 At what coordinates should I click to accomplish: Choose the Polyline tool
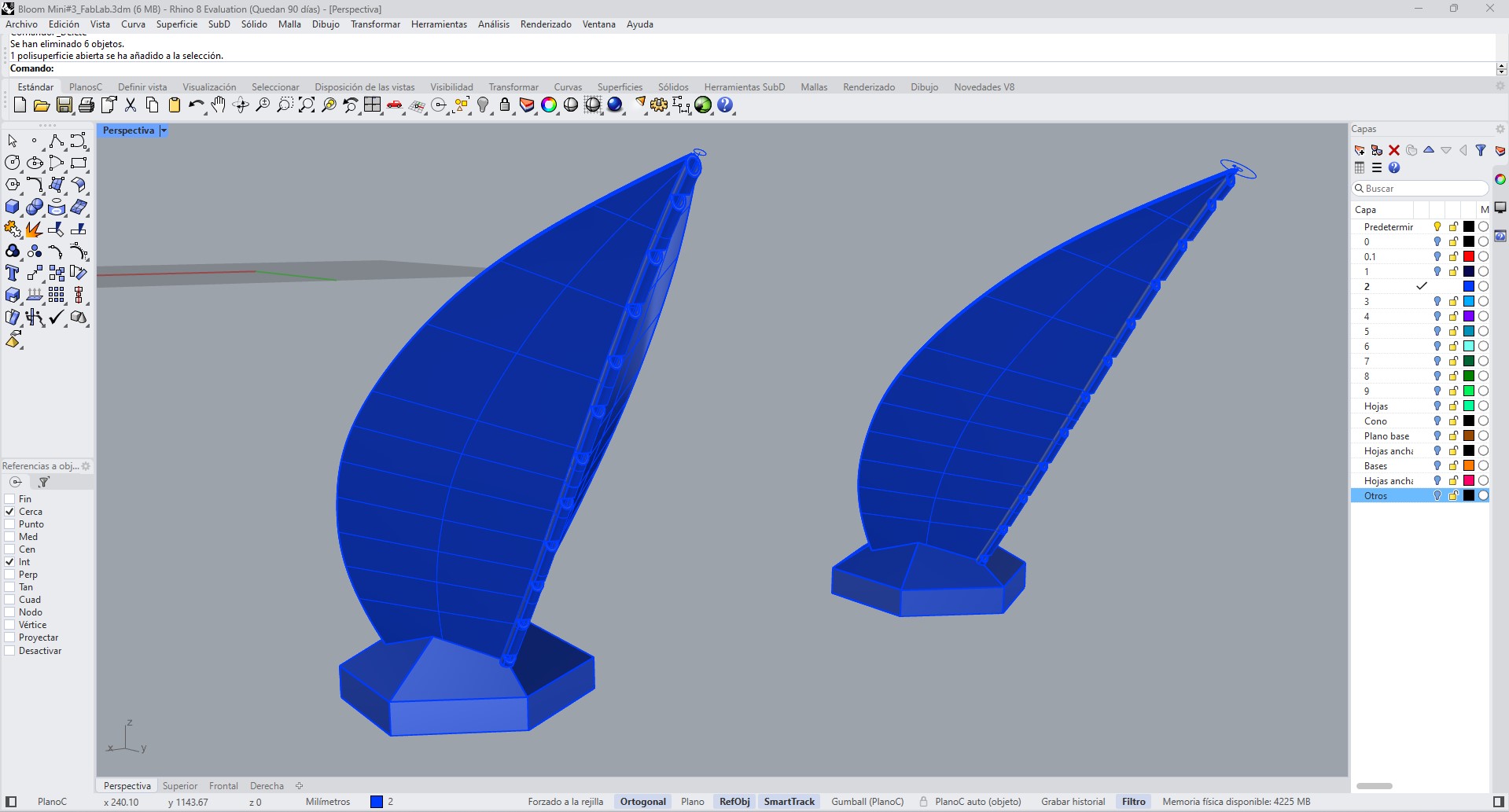tap(57, 141)
